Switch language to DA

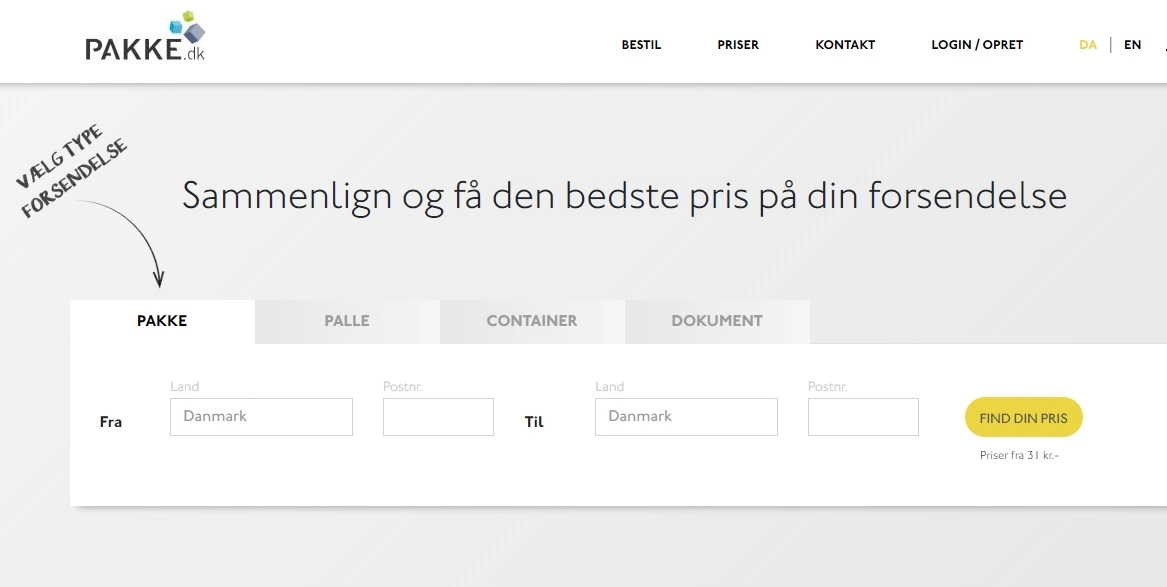1087,45
